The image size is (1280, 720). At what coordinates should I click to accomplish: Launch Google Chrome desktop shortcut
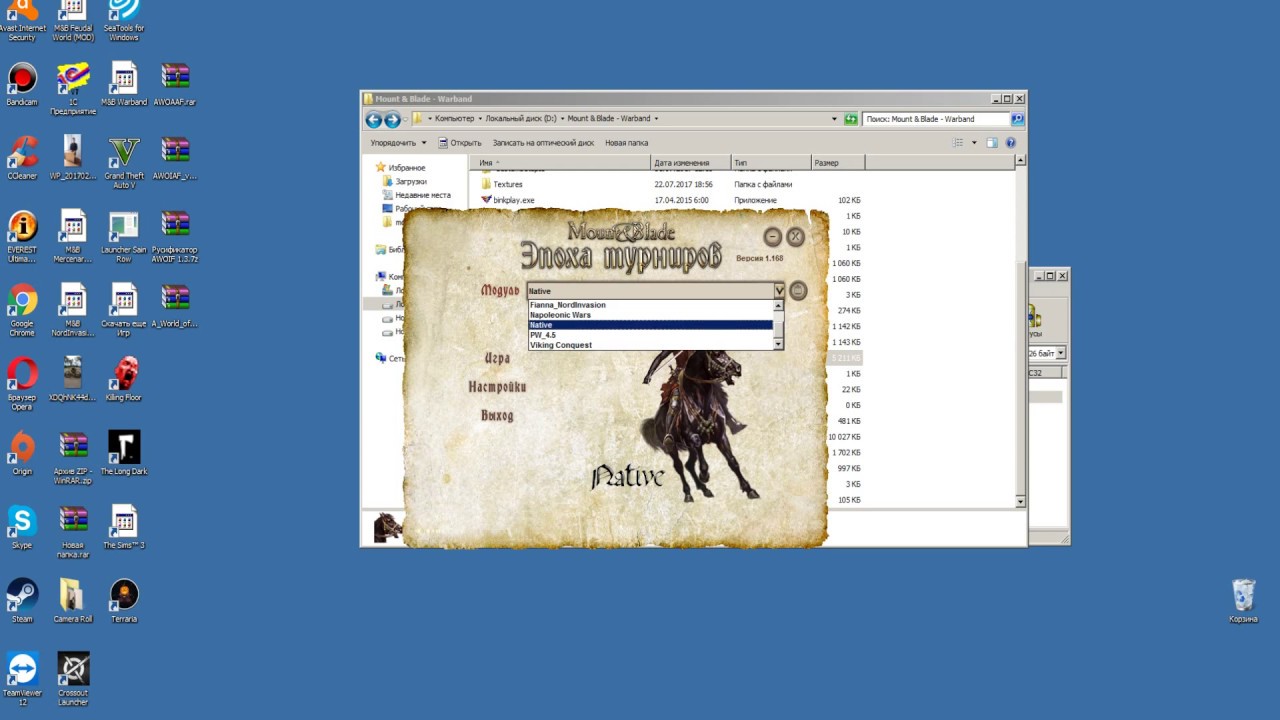pos(22,310)
